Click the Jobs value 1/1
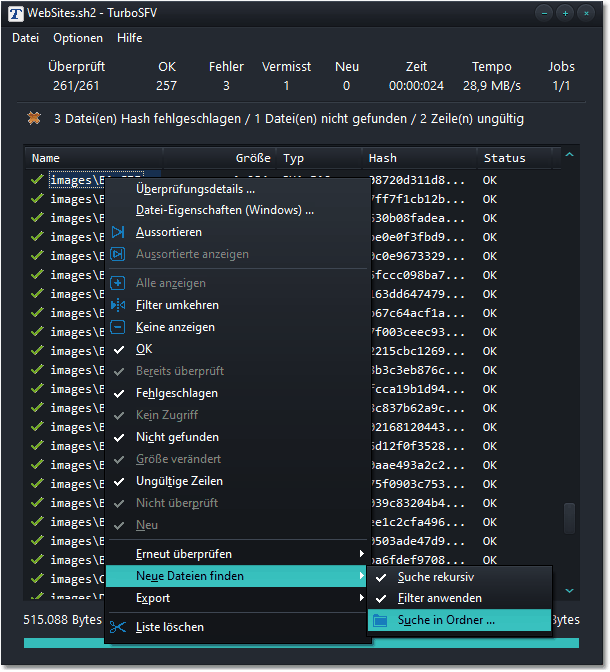The width and height of the screenshot is (610, 672). click(561, 86)
